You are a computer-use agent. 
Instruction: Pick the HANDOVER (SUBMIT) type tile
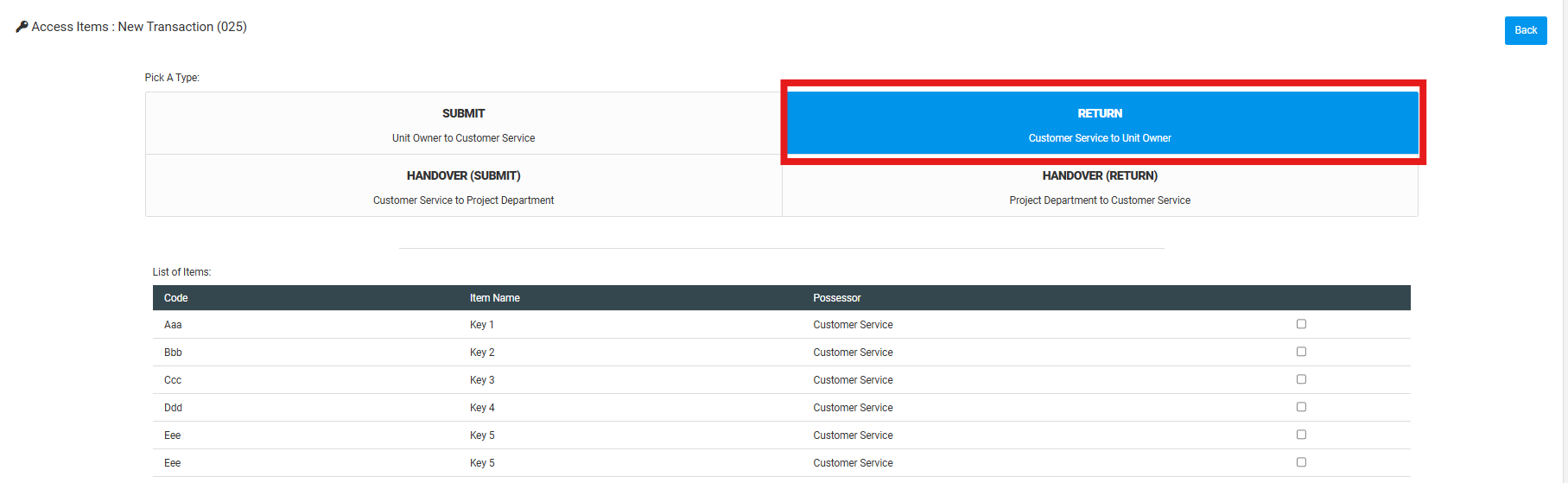coord(464,186)
